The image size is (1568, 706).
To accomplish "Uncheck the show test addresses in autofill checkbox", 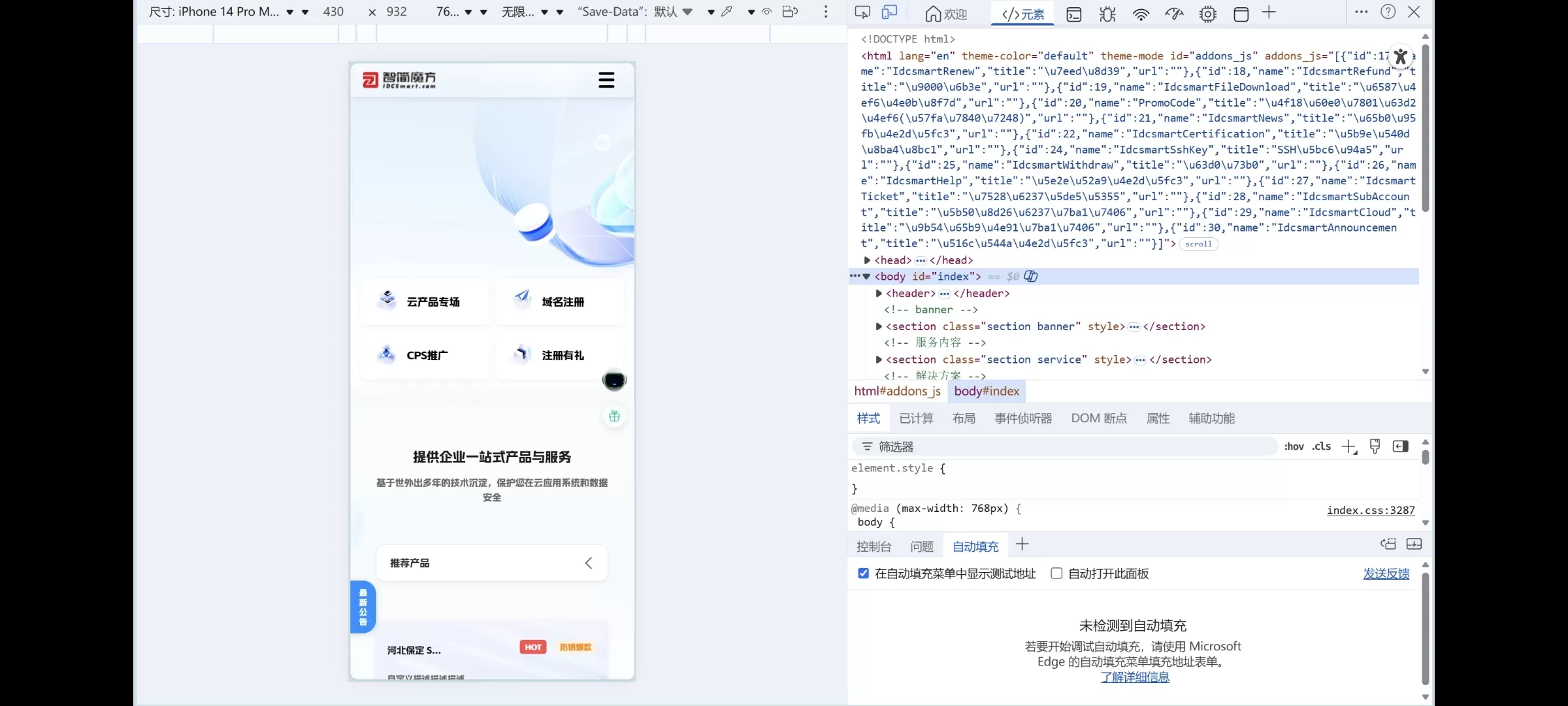I will tap(864, 573).
